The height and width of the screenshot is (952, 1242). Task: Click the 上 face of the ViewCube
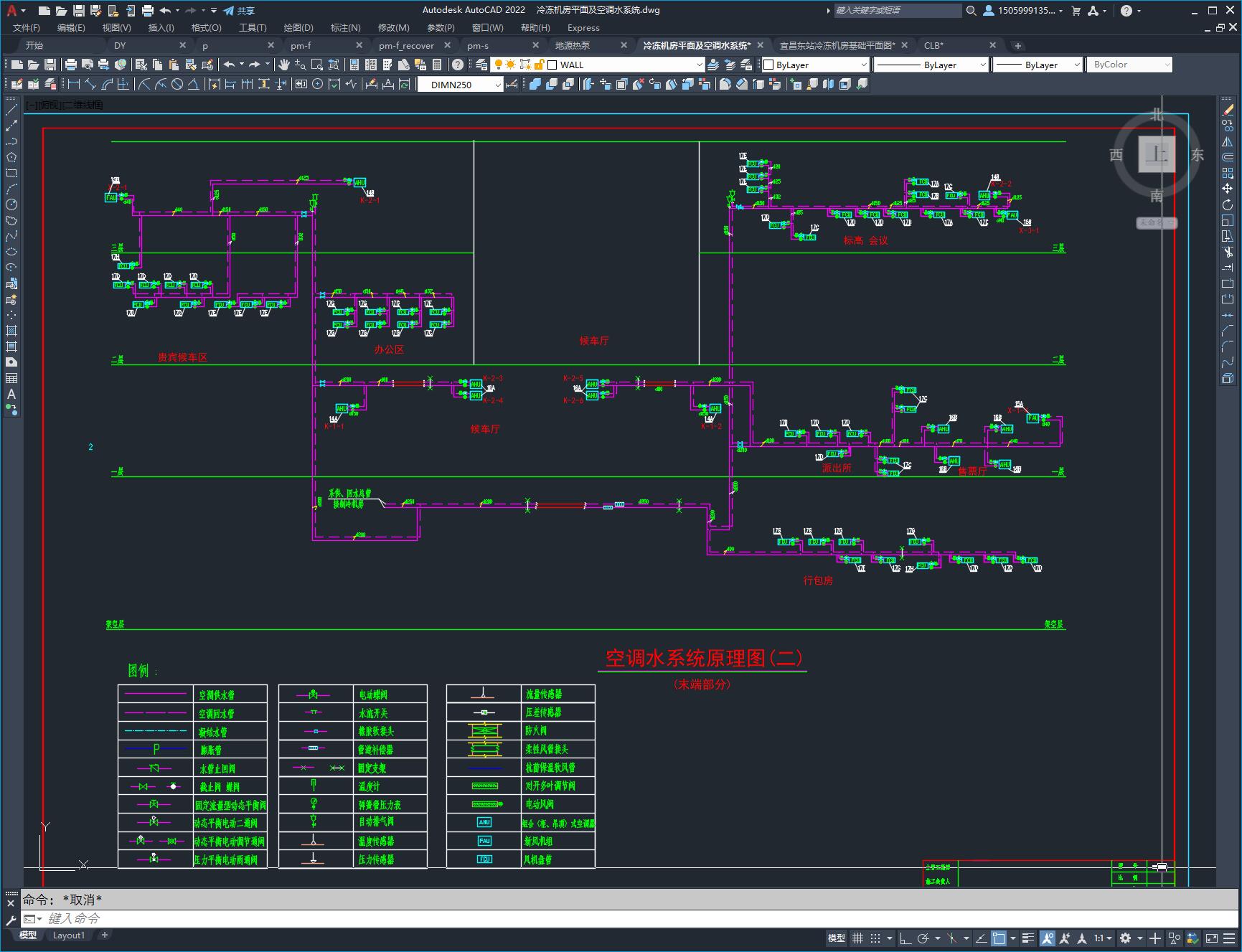pos(1157,154)
